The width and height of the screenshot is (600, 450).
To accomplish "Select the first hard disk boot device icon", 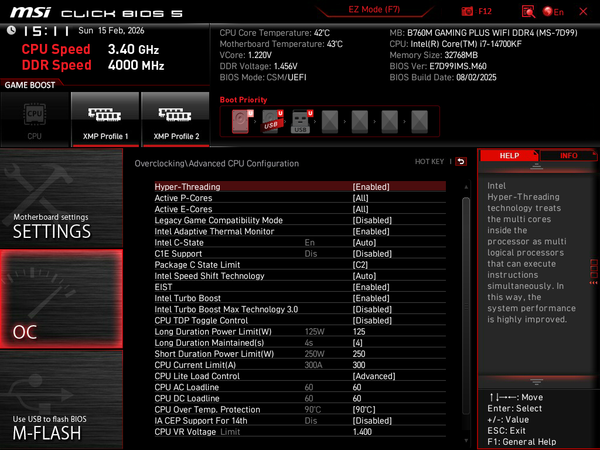I will tap(243, 121).
